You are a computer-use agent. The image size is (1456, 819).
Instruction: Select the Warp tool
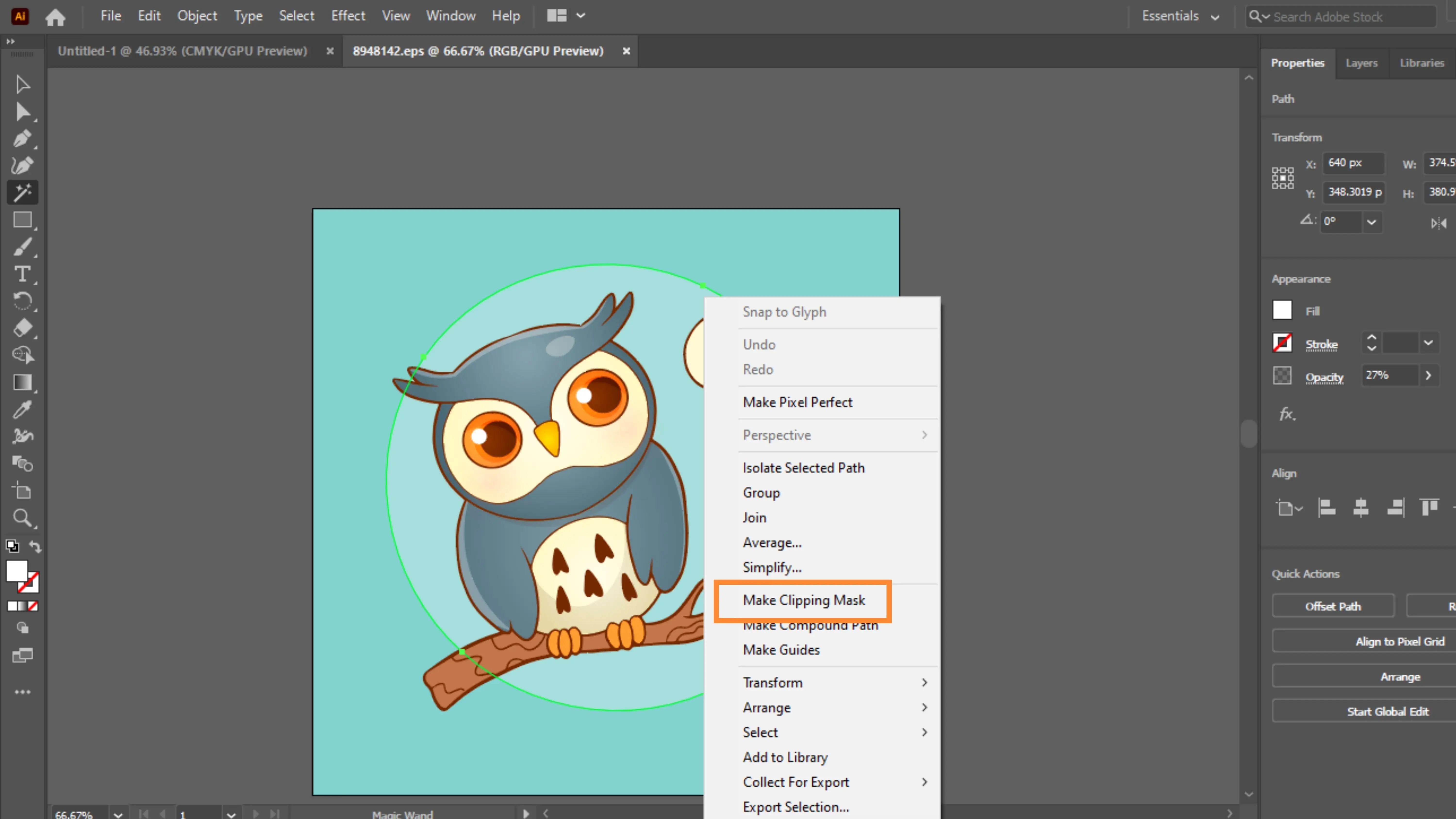pos(23,436)
